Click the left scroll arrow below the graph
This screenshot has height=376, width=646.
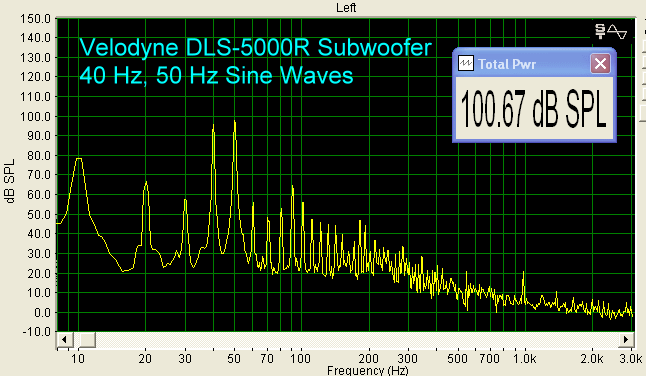[64, 340]
